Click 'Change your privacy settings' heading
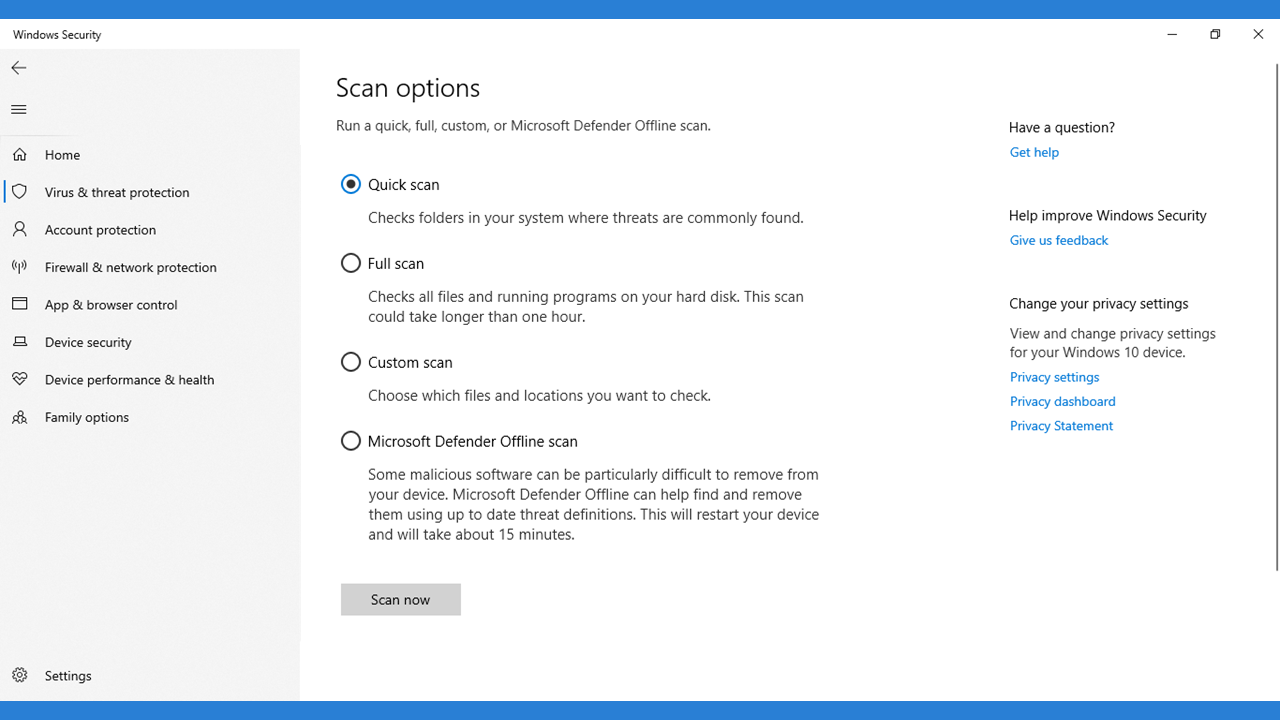The image size is (1280, 720). click(1099, 303)
